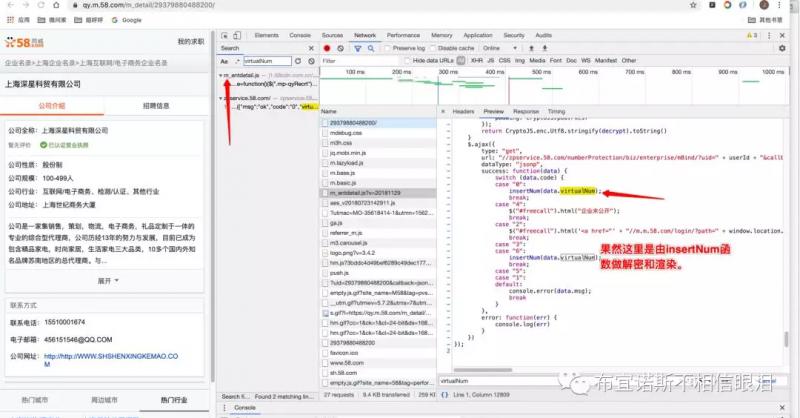This screenshot has height=418, width=800.
Task: Close the search sidebar panel
Action: pos(311,48)
